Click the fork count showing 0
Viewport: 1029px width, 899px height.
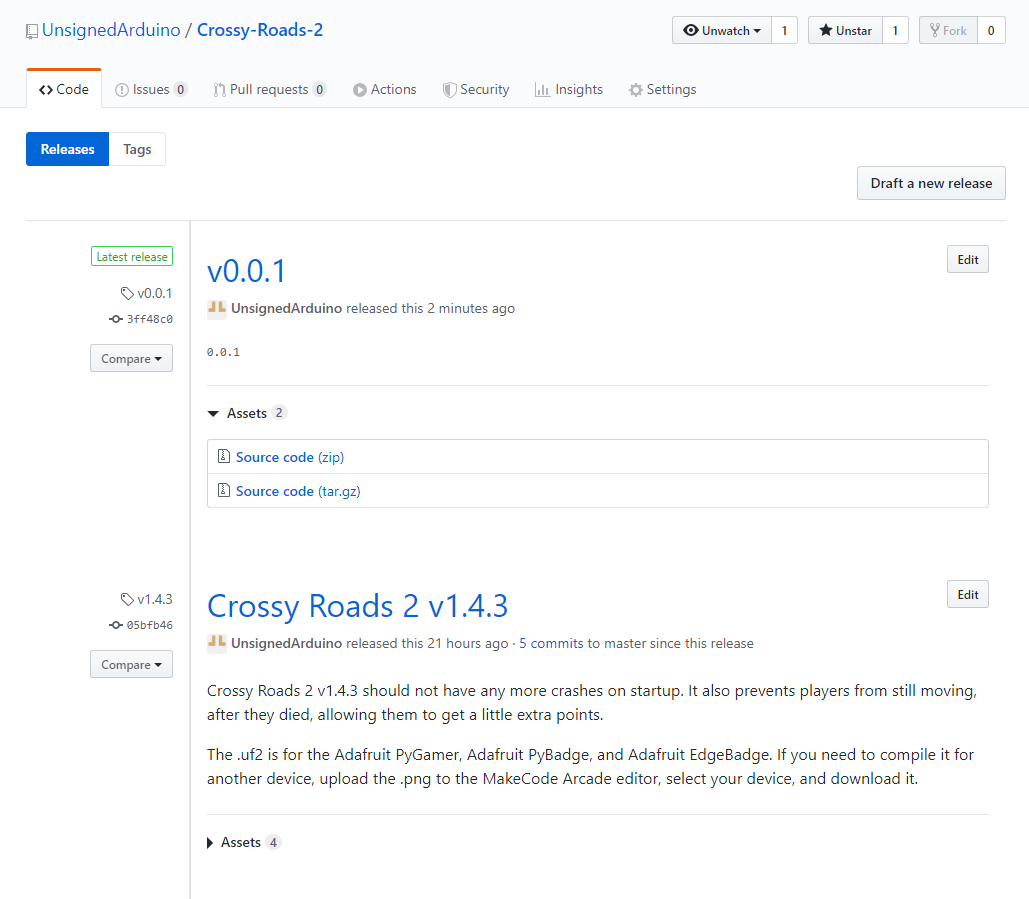(991, 31)
